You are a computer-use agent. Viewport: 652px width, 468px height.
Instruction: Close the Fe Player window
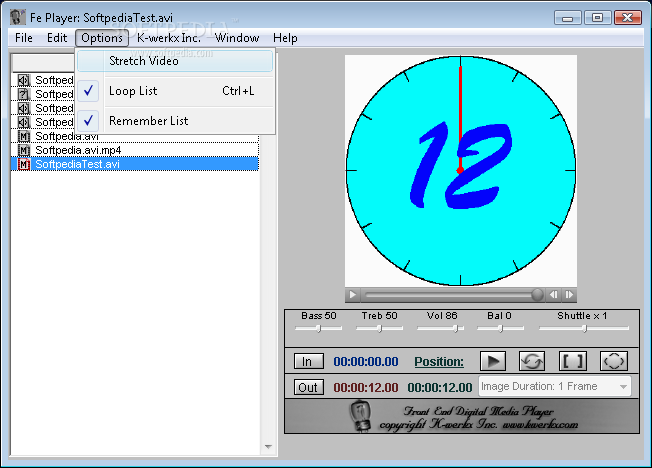click(x=627, y=18)
